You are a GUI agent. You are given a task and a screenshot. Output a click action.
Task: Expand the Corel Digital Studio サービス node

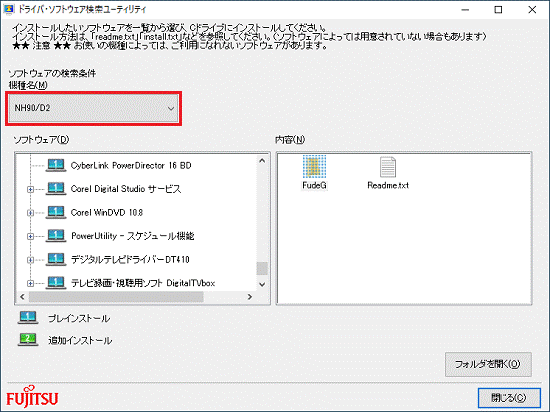tap(30, 189)
